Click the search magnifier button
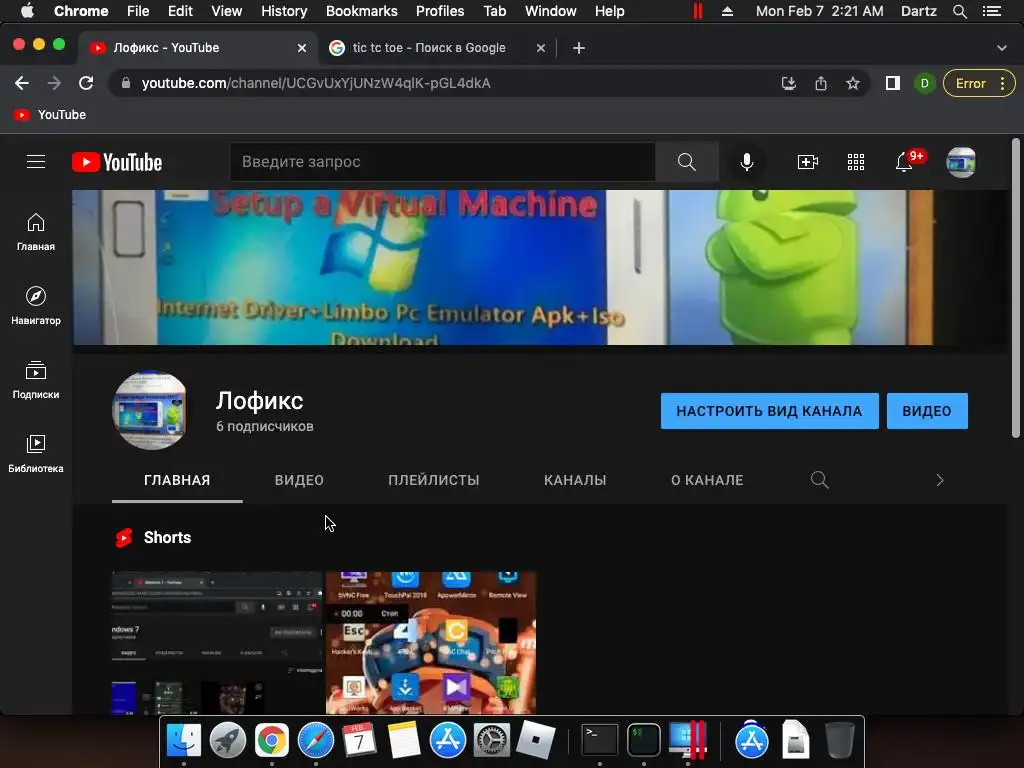 click(686, 162)
